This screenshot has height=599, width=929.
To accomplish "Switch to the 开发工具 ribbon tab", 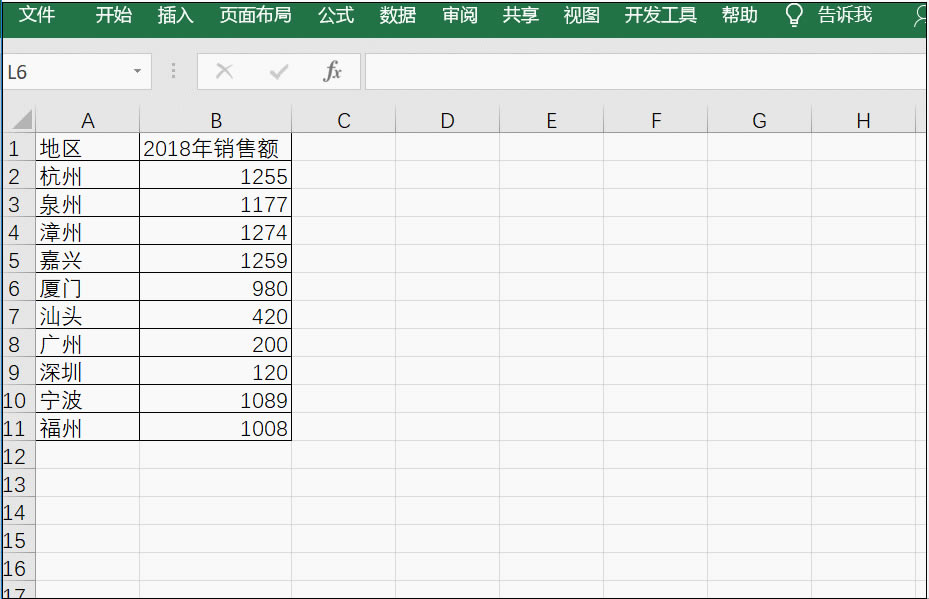I will 659,15.
